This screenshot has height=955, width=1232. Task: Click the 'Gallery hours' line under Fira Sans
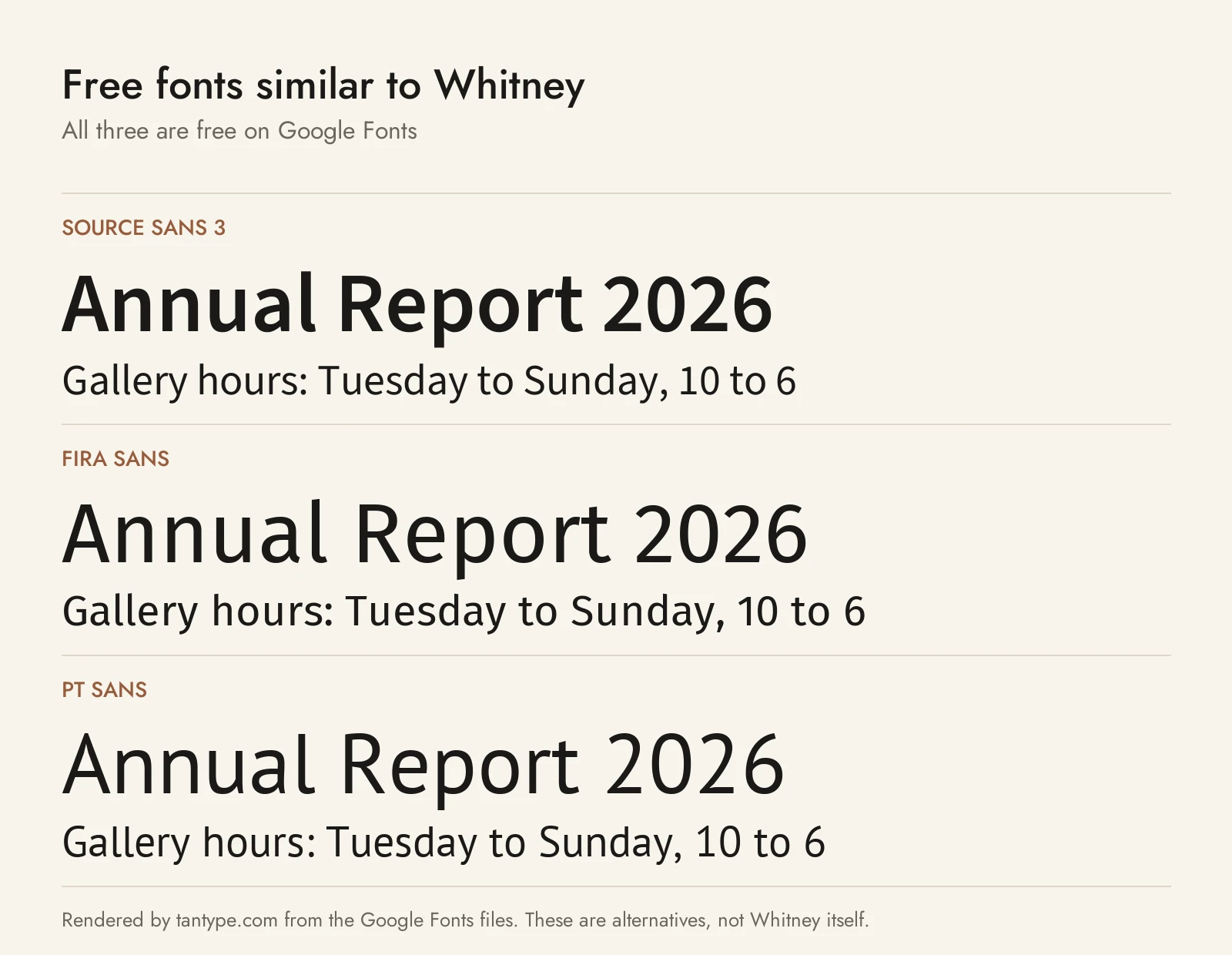pos(464,612)
